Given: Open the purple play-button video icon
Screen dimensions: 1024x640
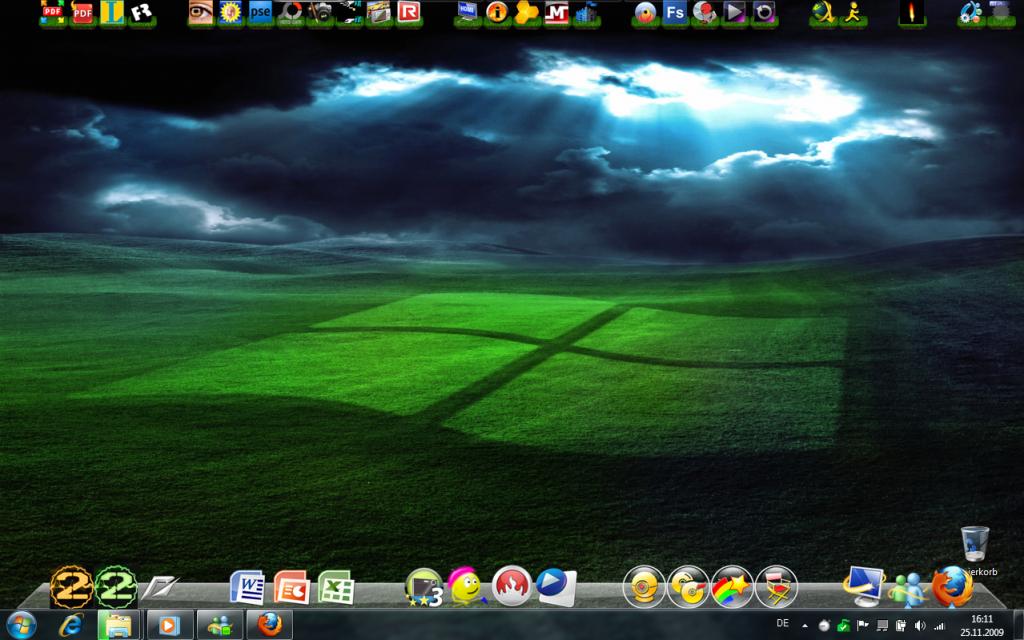Looking at the screenshot, I should point(734,12).
